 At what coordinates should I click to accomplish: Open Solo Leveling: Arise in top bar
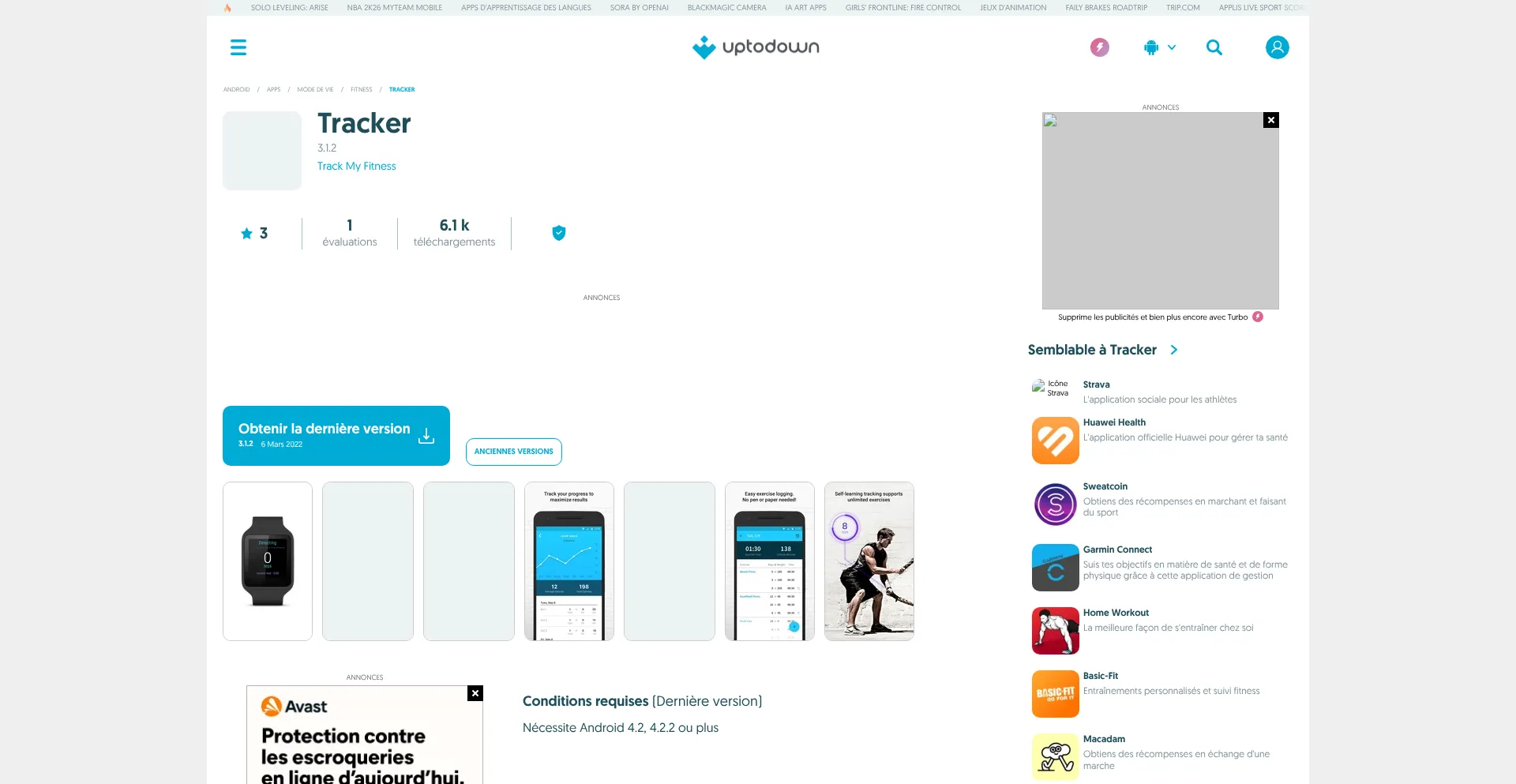[289, 8]
